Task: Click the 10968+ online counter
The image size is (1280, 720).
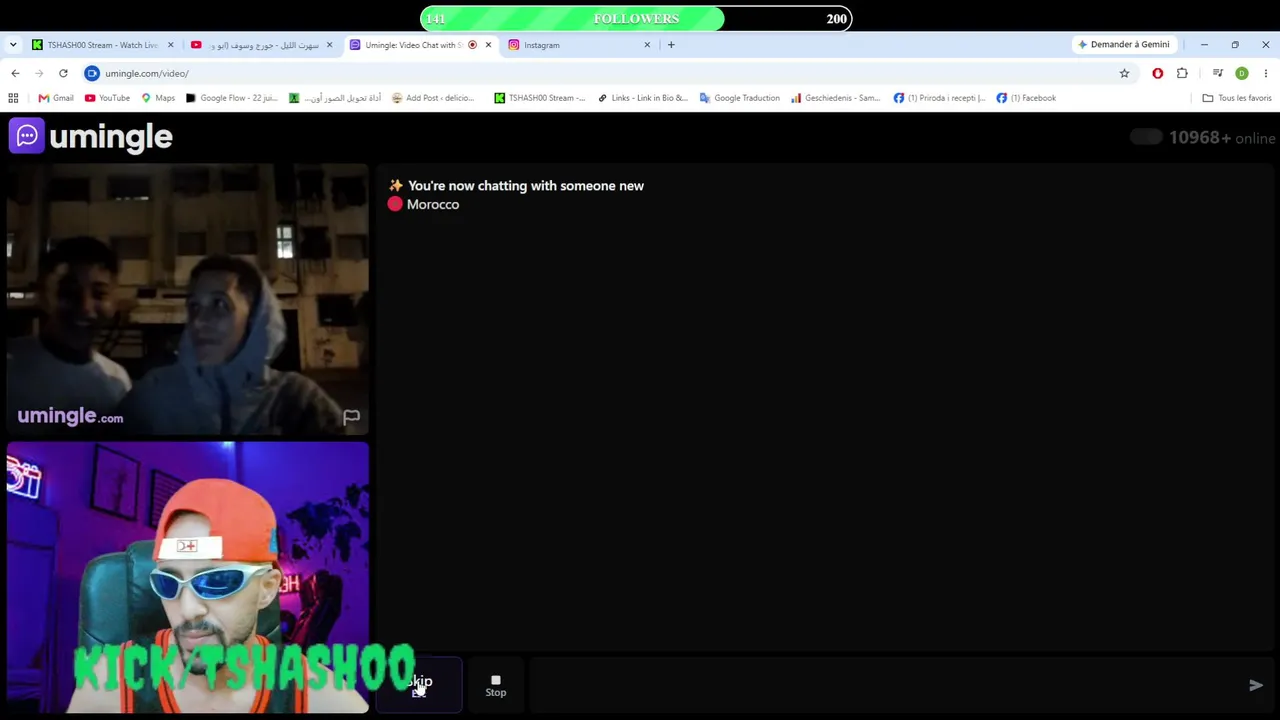Action: coord(1223,138)
